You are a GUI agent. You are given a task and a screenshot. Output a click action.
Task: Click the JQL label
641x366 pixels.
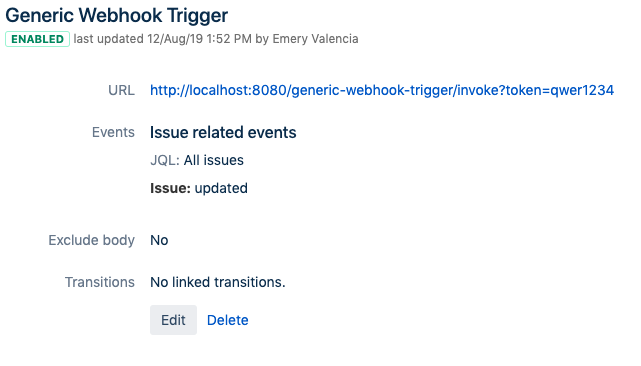(165, 160)
